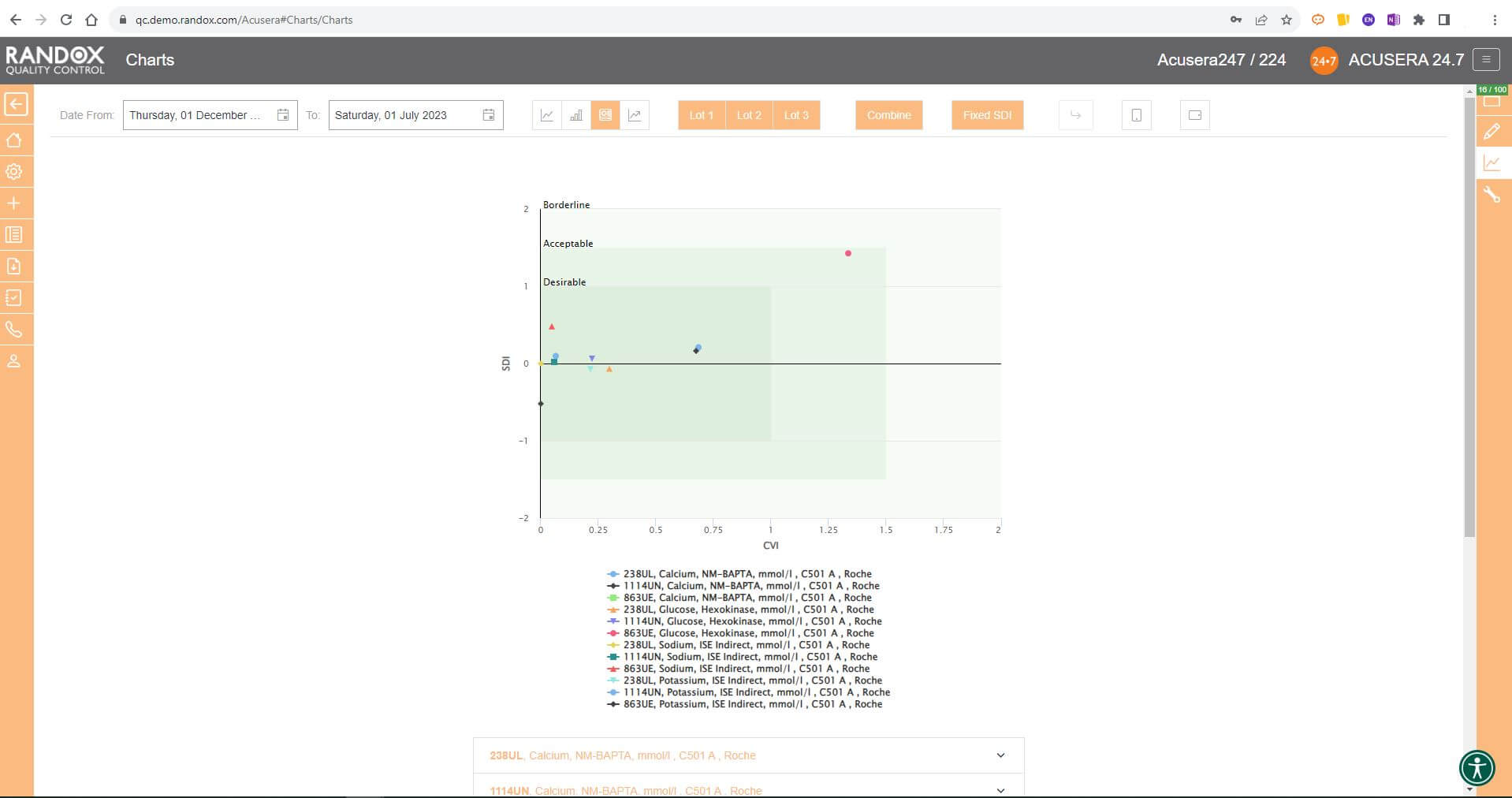The image size is (1512, 798).
Task: Click the back arrow at the sidebar top
Action: 15,104
